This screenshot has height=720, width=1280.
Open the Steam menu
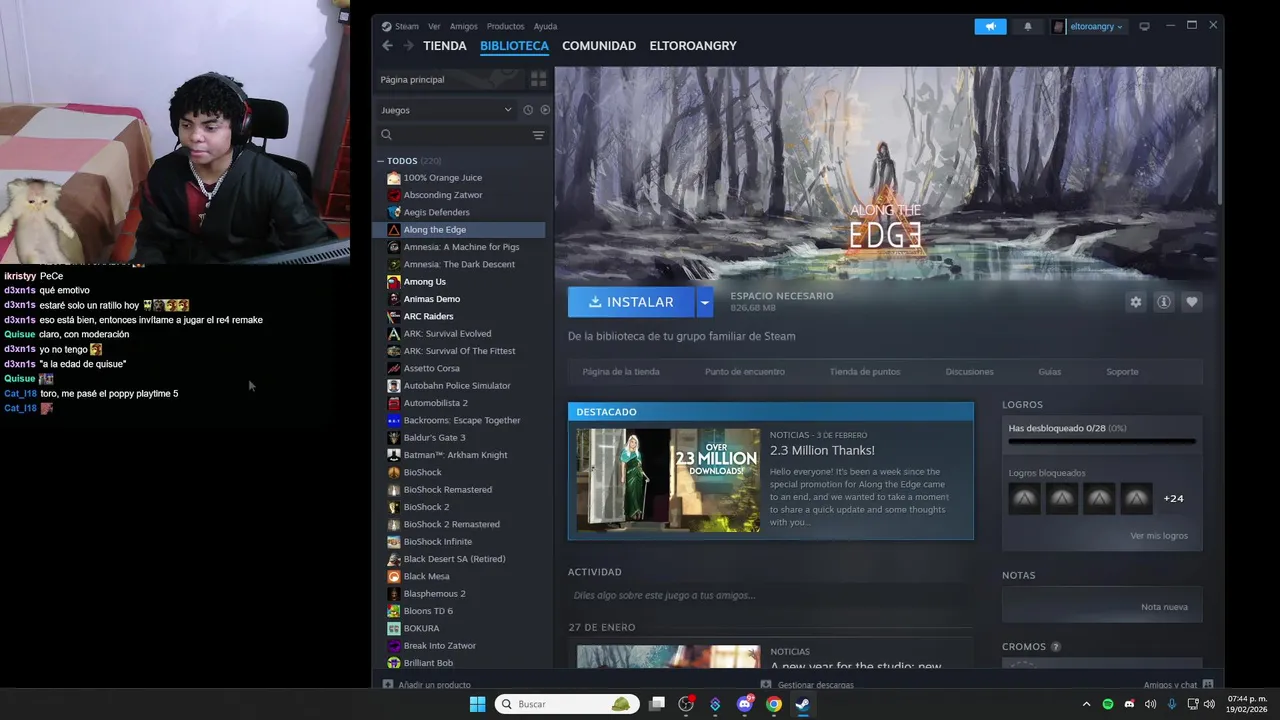point(406,26)
